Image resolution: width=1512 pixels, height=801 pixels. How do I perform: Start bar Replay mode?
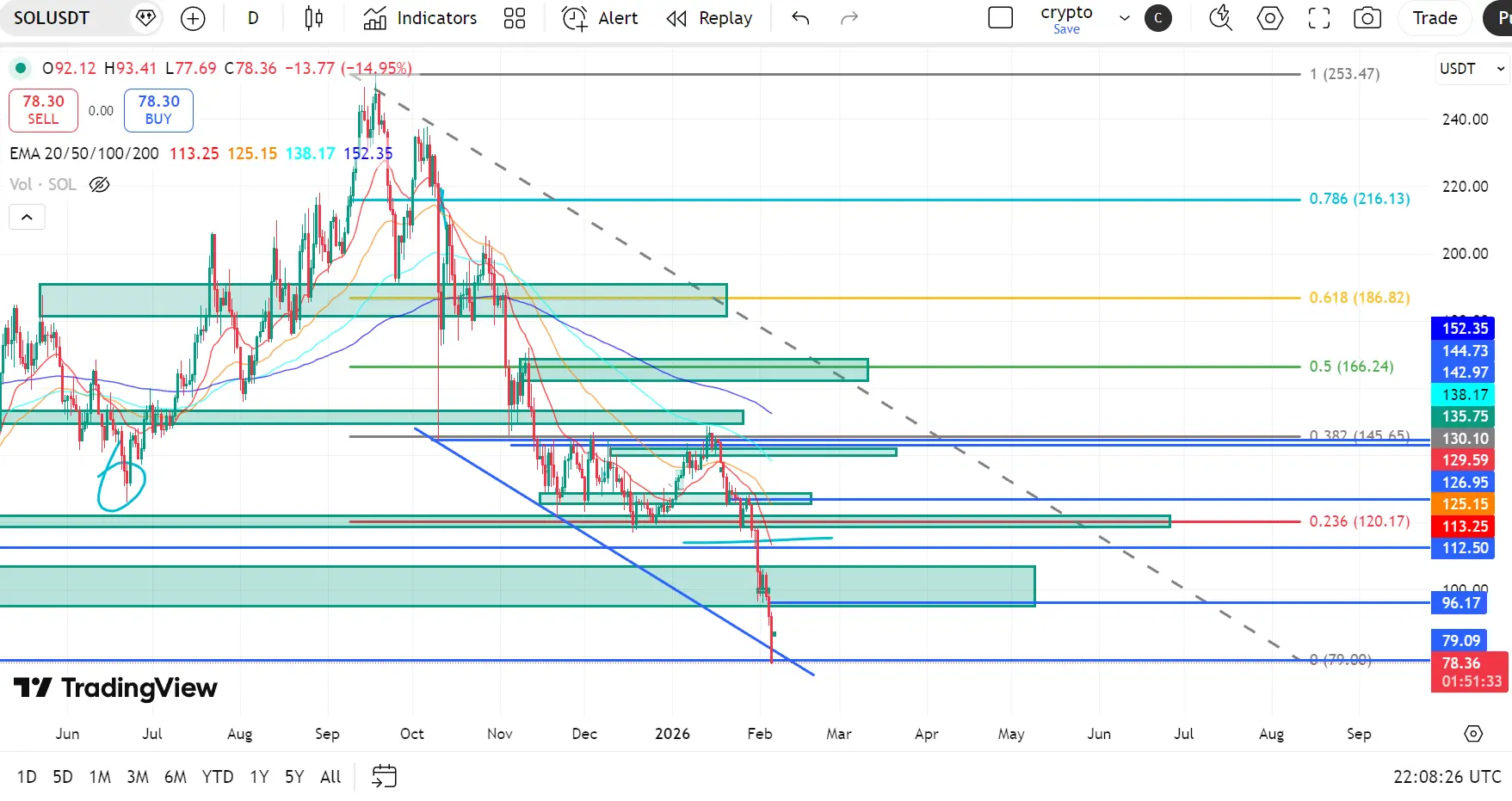coord(710,18)
